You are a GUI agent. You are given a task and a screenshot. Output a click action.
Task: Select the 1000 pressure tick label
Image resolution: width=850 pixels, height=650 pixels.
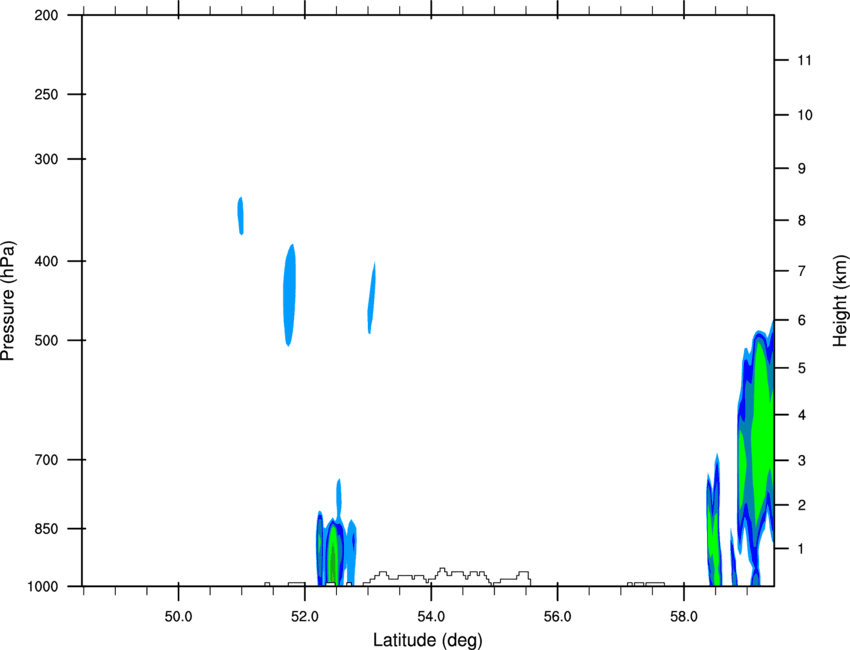point(43,587)
